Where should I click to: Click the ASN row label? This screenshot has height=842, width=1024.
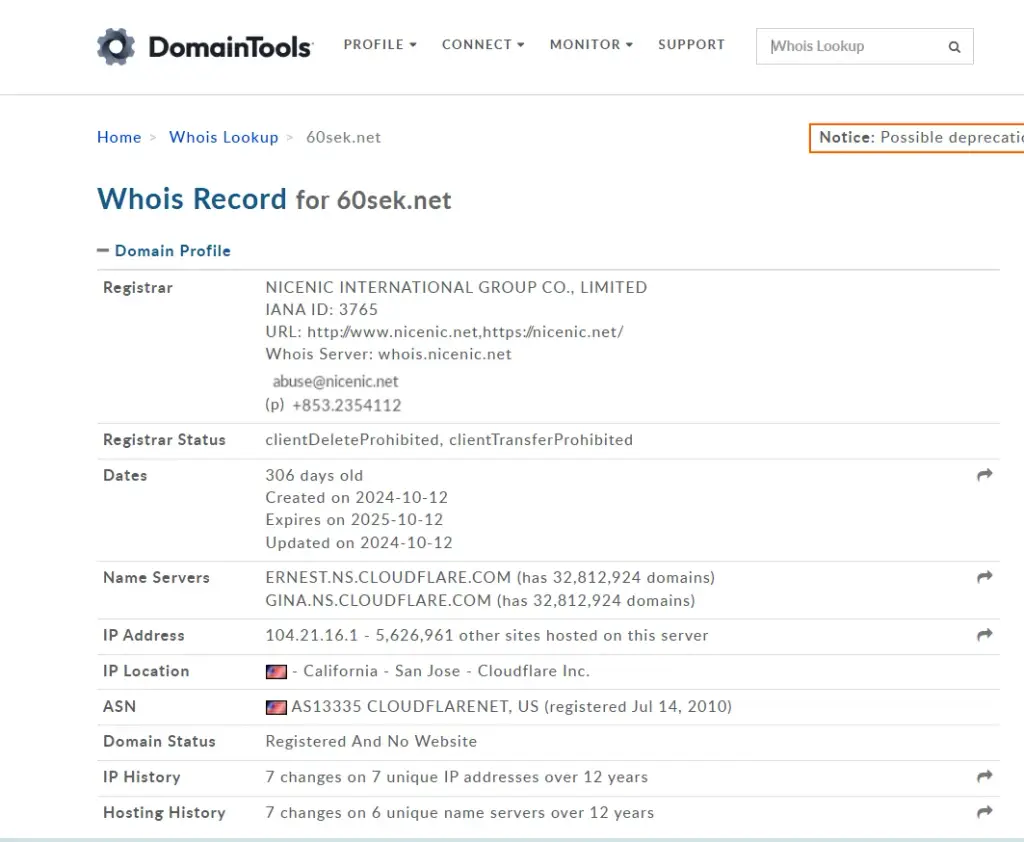(120, 707)
